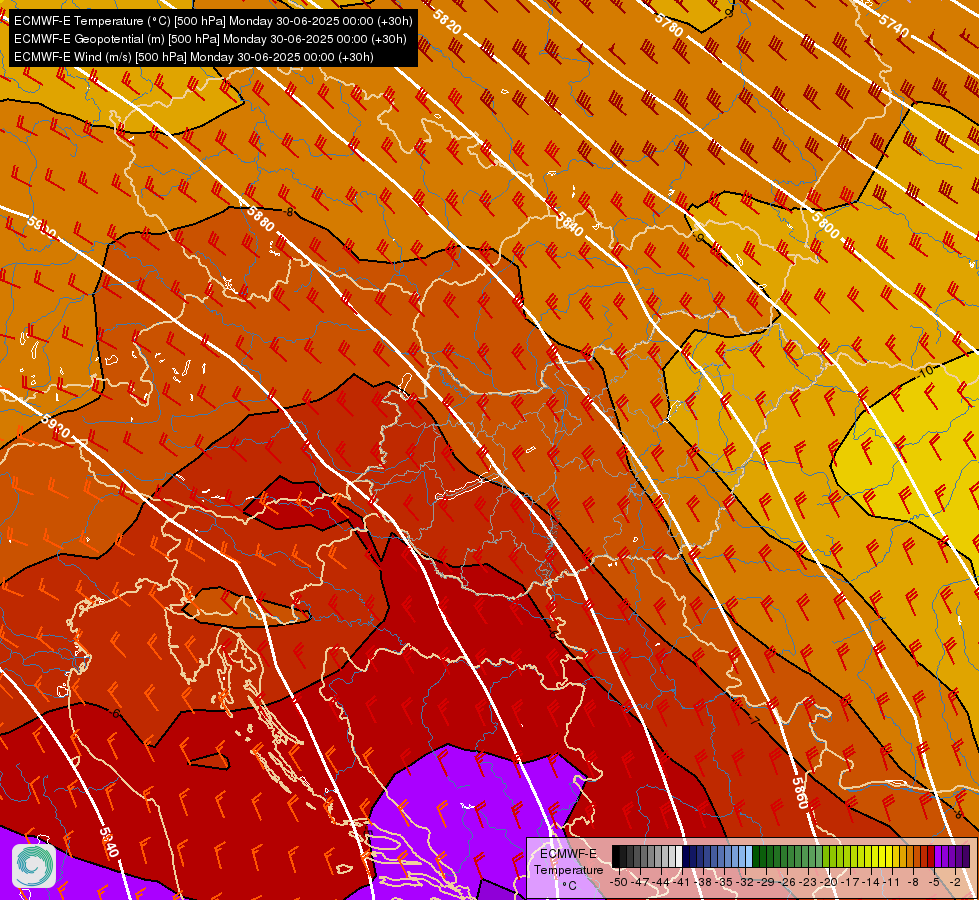This screenshot has width=979, height=900.
Task: Click the -10 isotherm label on the map
Action: [926, 371]
